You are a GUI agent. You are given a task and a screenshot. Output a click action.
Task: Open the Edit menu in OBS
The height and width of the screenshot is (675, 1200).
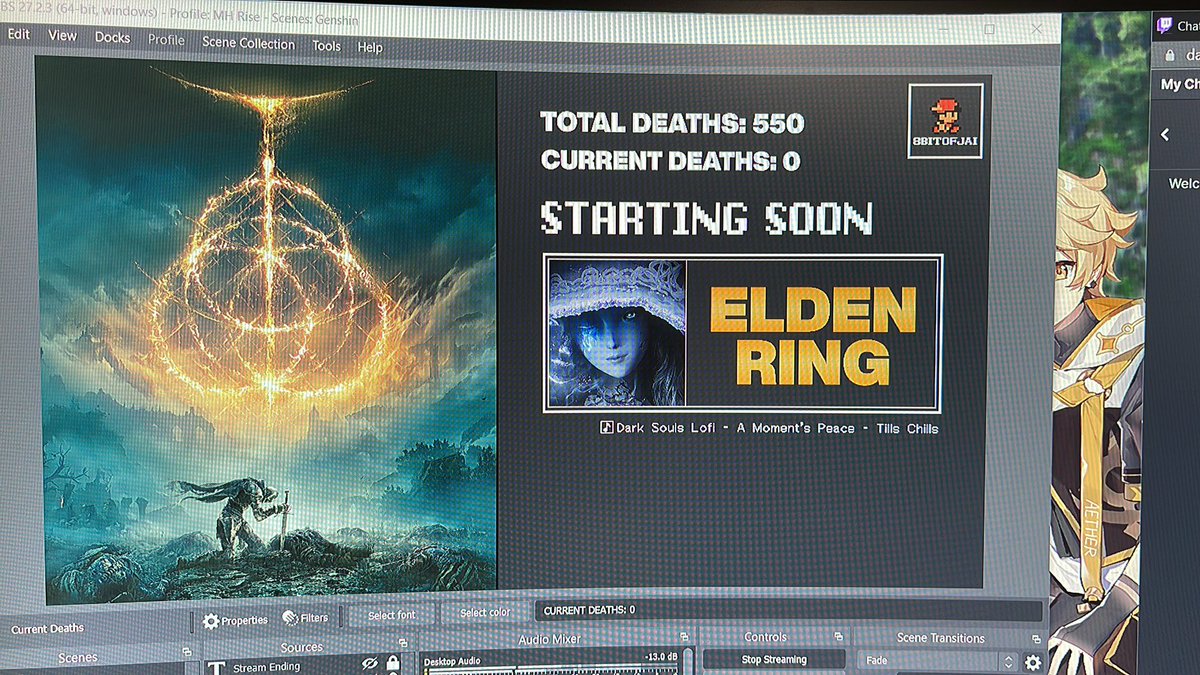(x=19, y=34)
